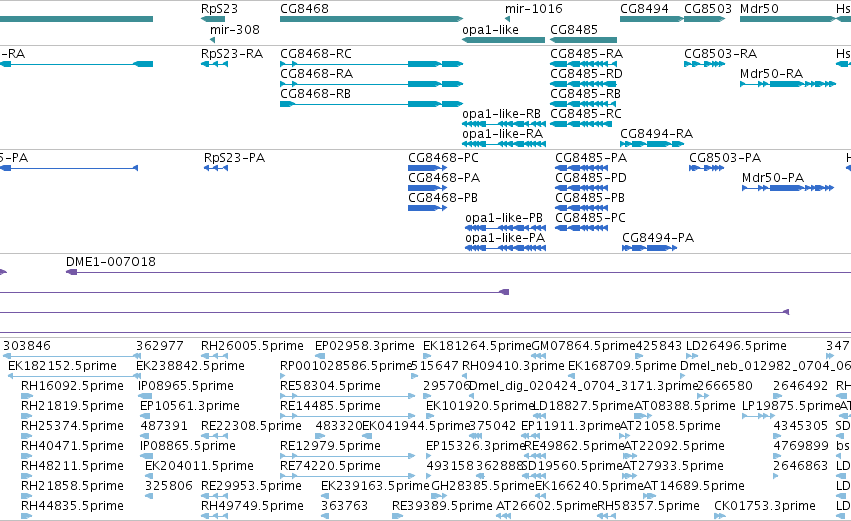Click transcript CG8485-RD
Screen dimensions: 851x521
(x=586, y=73)
